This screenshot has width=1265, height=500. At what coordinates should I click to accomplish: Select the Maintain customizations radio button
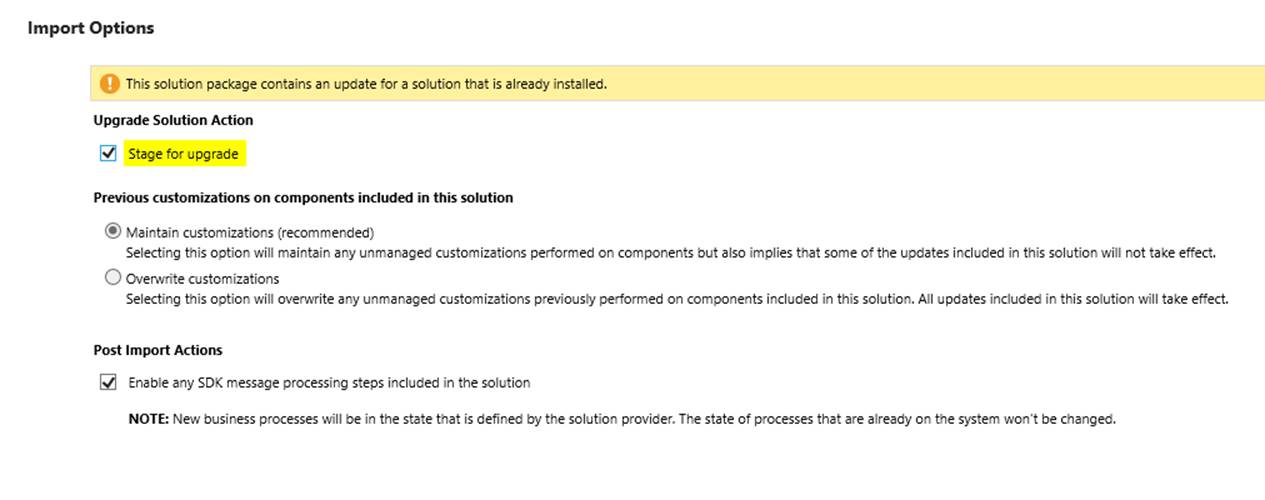[113, 231]
